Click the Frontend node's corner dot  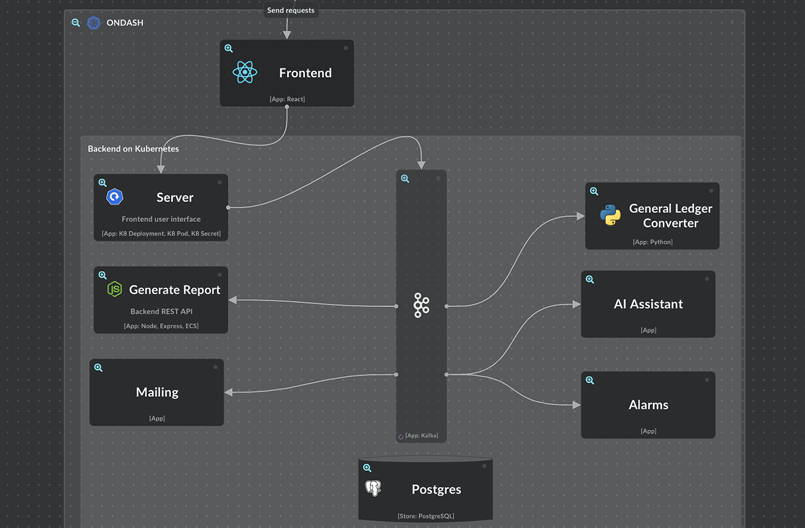346,48
